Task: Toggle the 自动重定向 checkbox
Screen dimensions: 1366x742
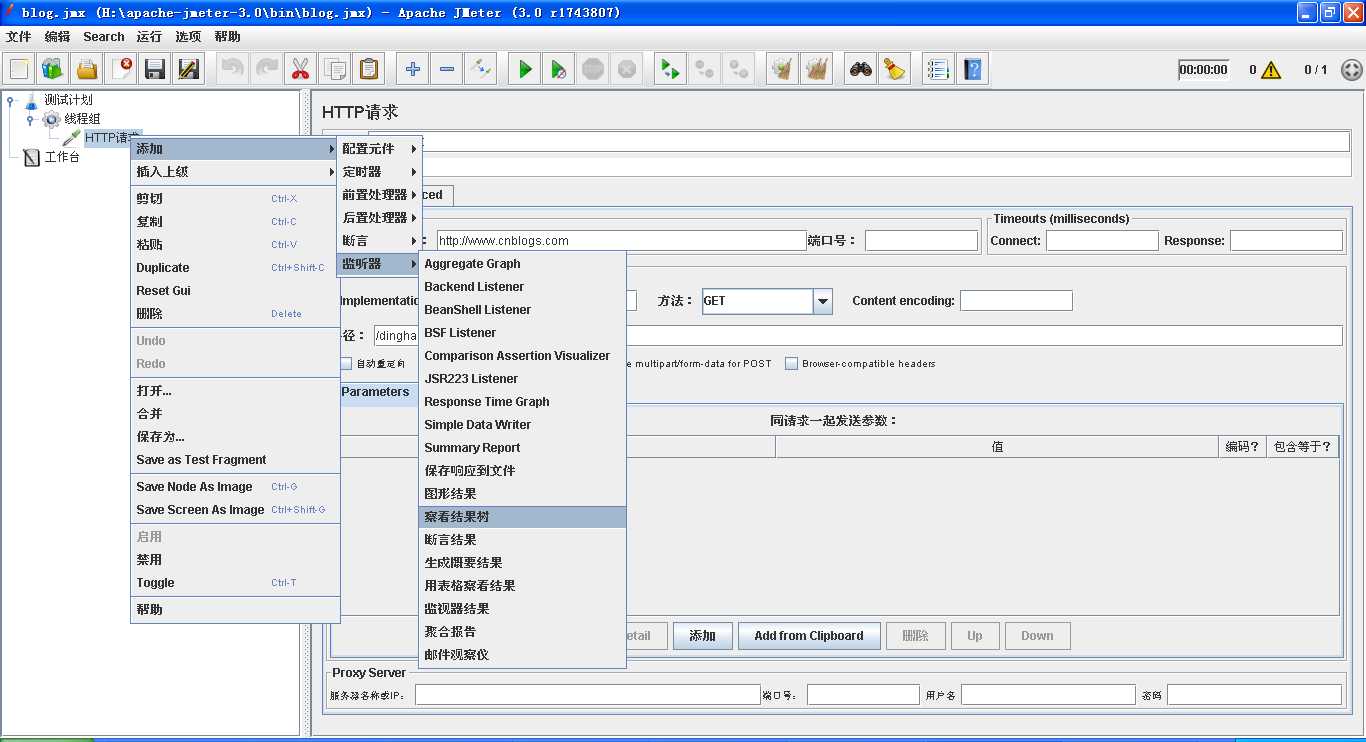Action: [x=346, y=364]
